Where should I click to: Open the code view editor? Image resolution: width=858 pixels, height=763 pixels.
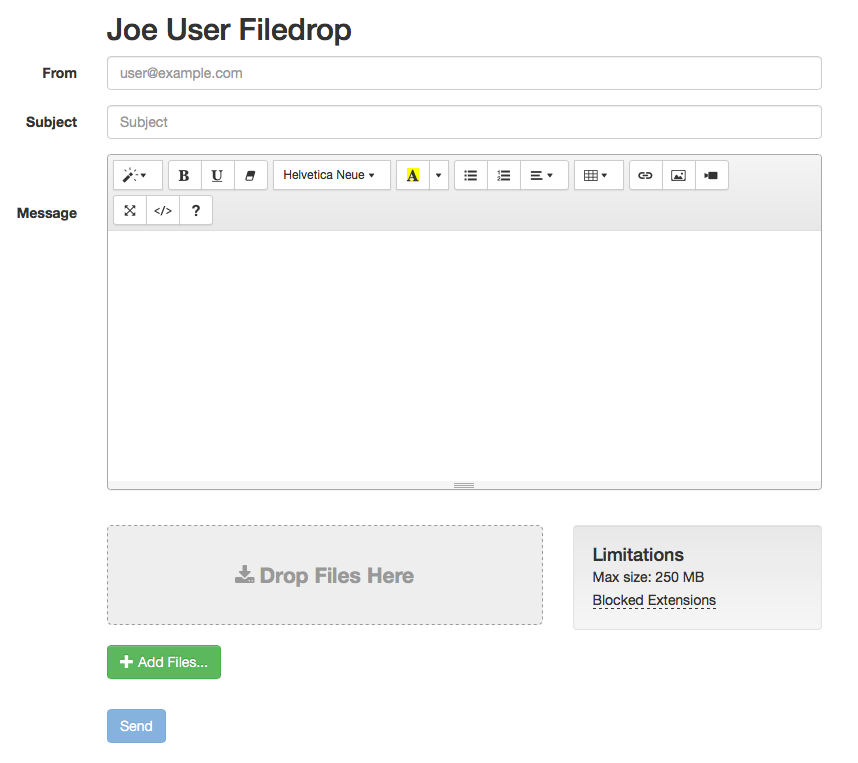pos(162,210)
